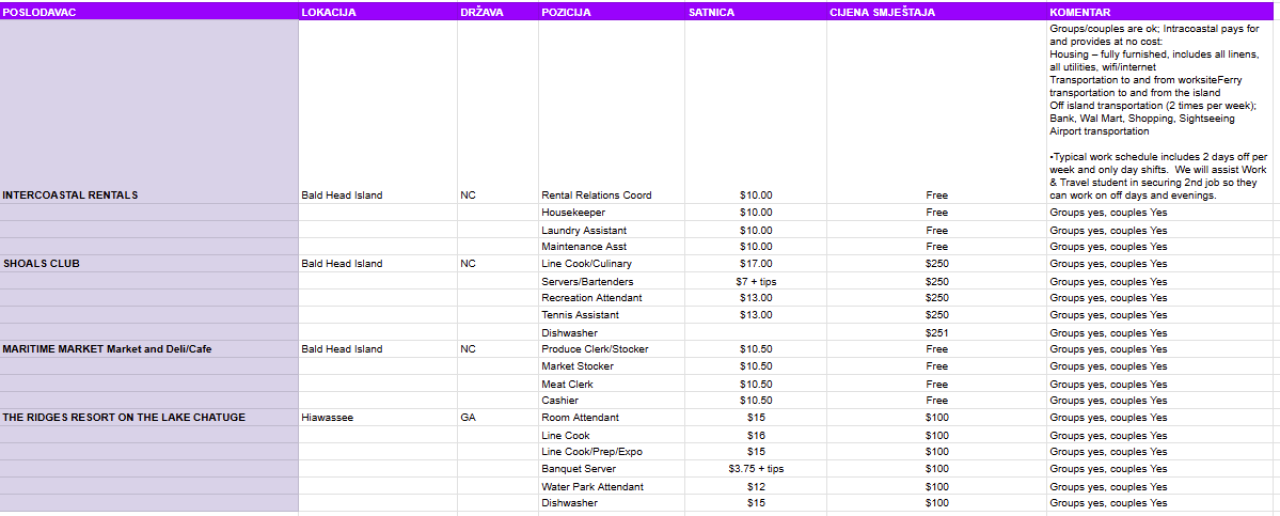1280x516 pixels.
Task: Select the Dishwasher cell with $251 housing
Action: coord(612,333)
